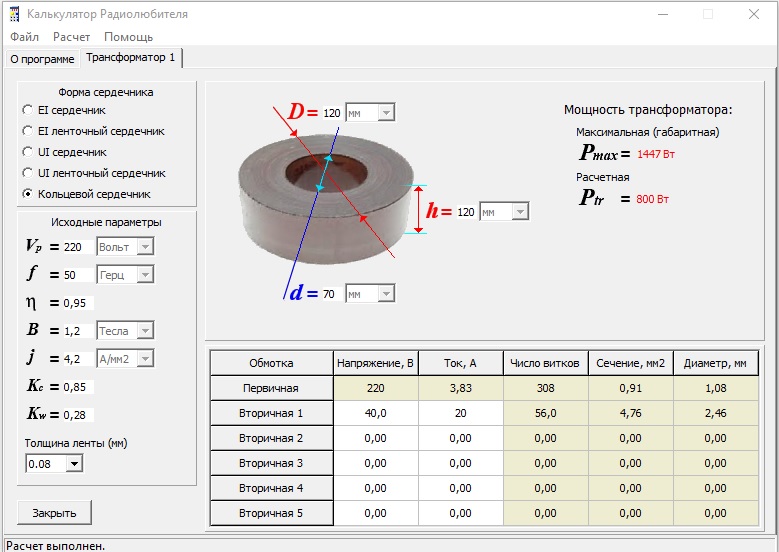Select EI сердечник core shape
The image size is (779, 552).
click(x=28, y=110)
